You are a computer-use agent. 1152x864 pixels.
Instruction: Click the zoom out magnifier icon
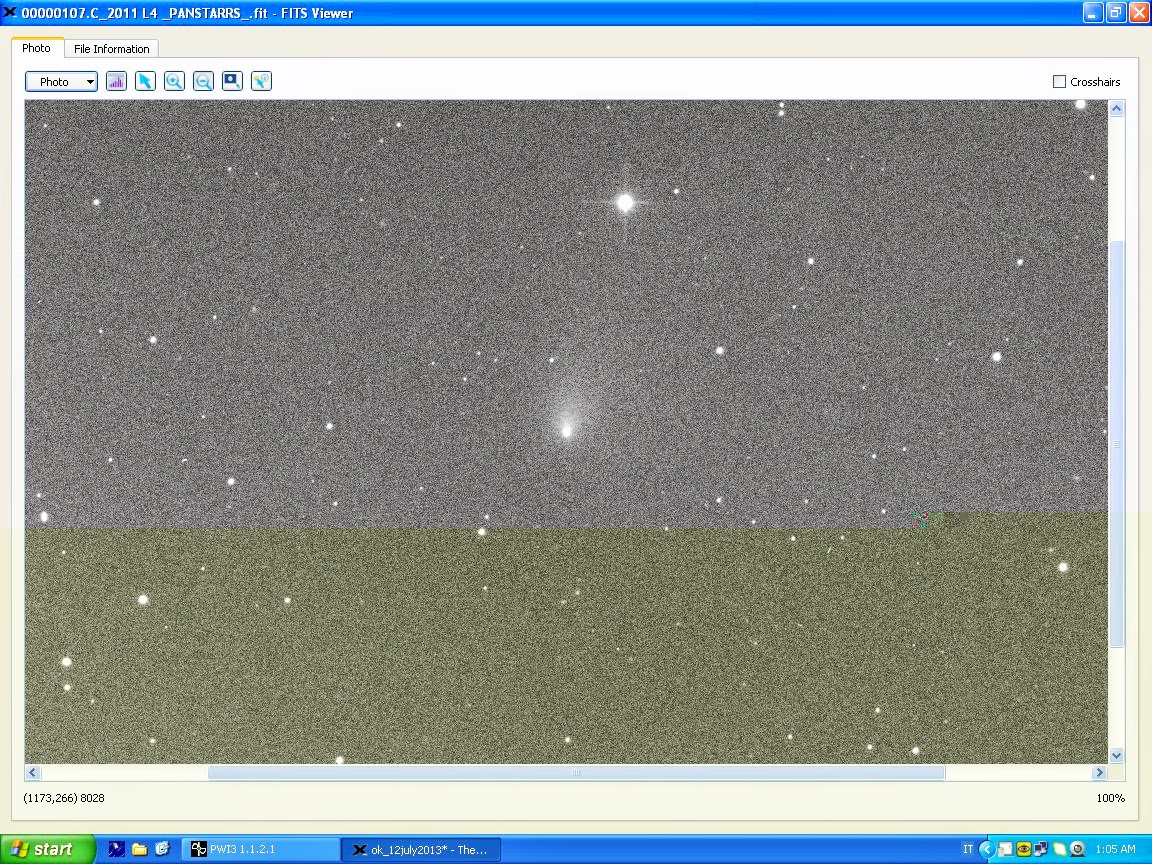(x=203, y=82)
